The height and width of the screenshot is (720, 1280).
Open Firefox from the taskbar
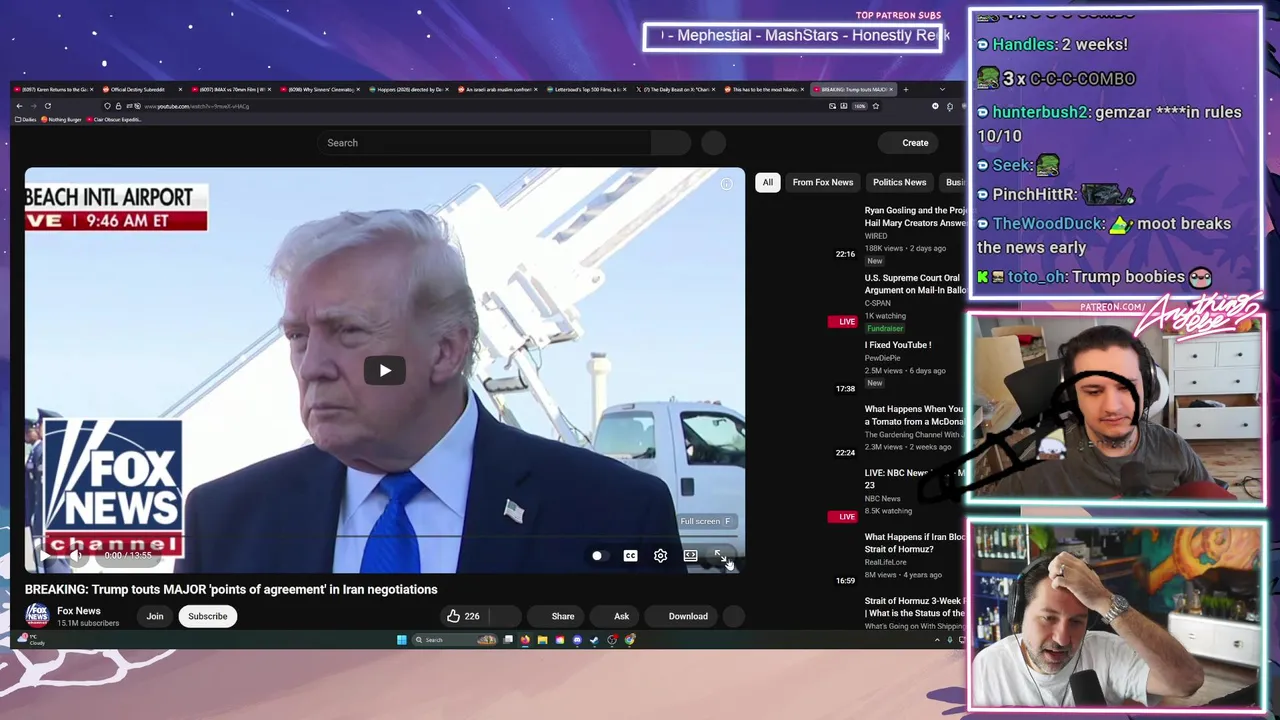tap(525, 640)
